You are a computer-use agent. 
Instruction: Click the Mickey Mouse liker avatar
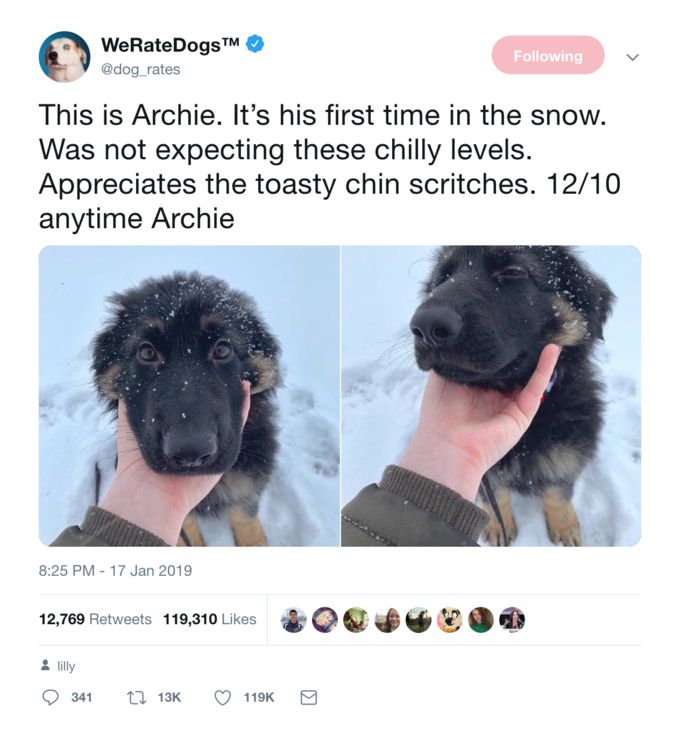coord(450,620)
